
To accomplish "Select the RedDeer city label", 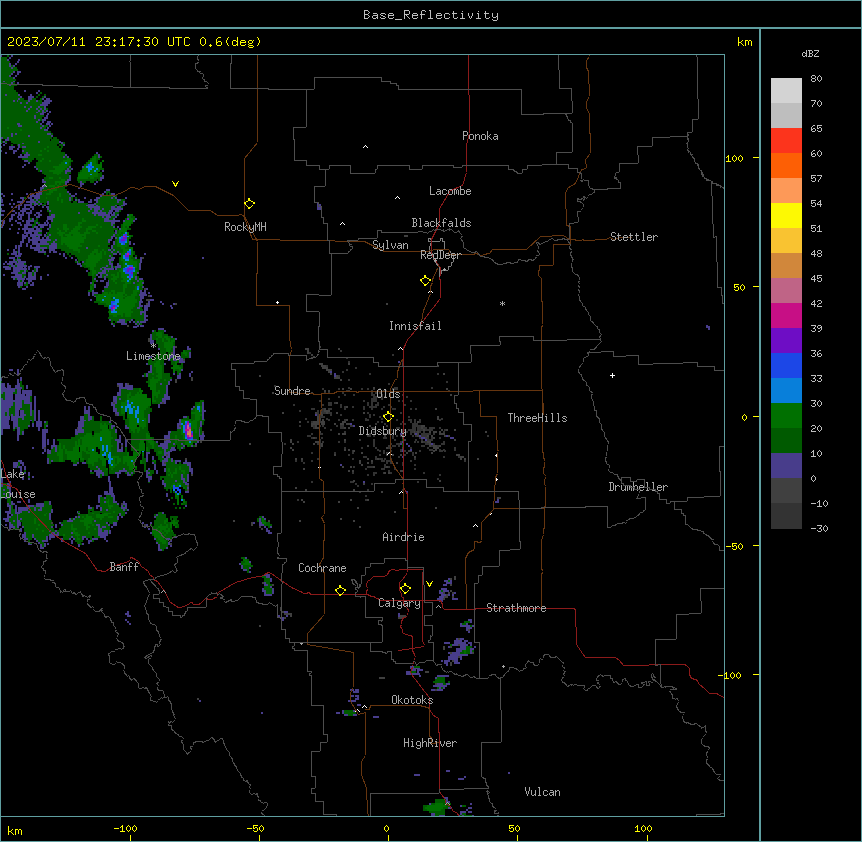I will point(440,255).
